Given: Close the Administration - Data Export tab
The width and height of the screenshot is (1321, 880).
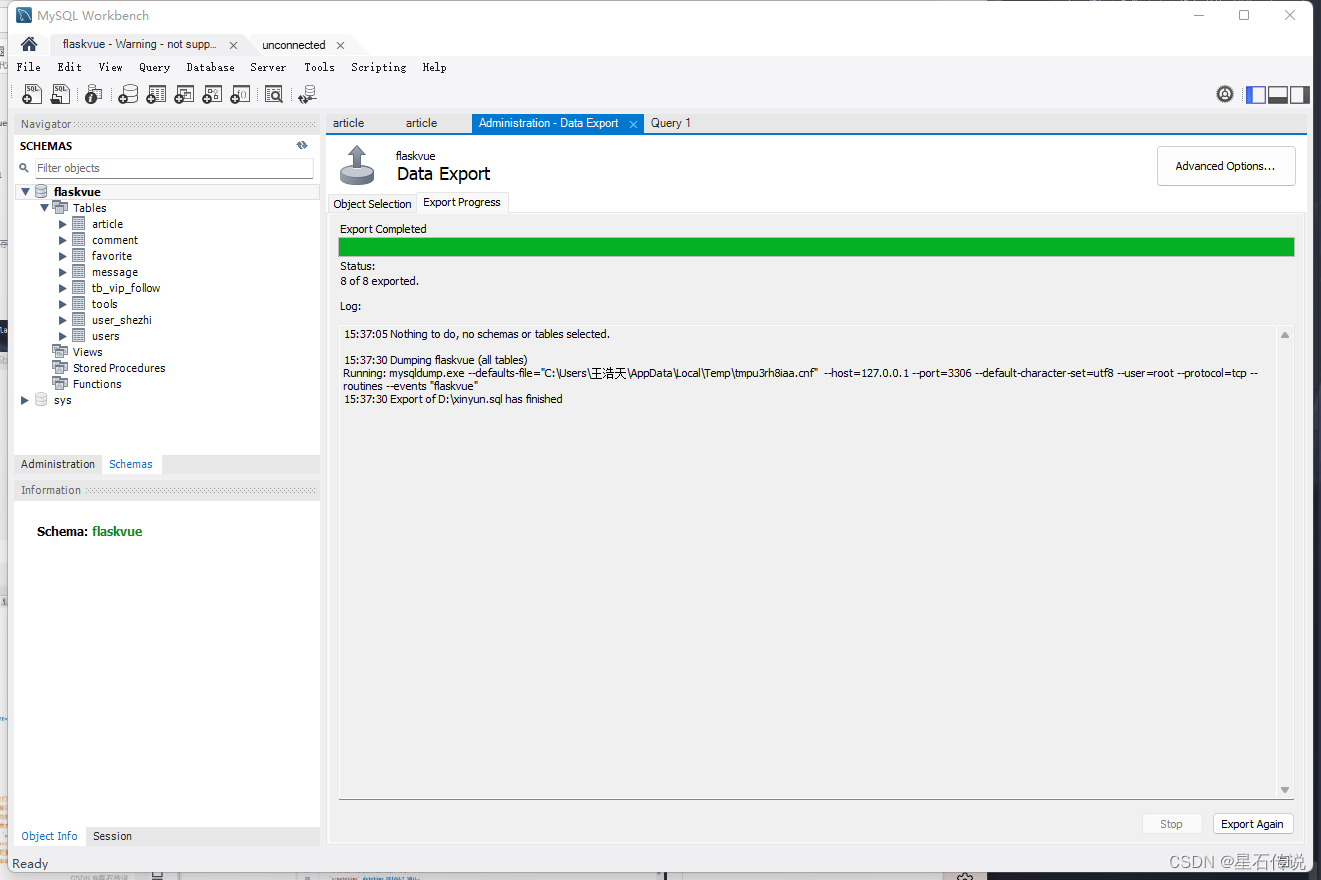Looking at the screenshot, I should (633, 124).
